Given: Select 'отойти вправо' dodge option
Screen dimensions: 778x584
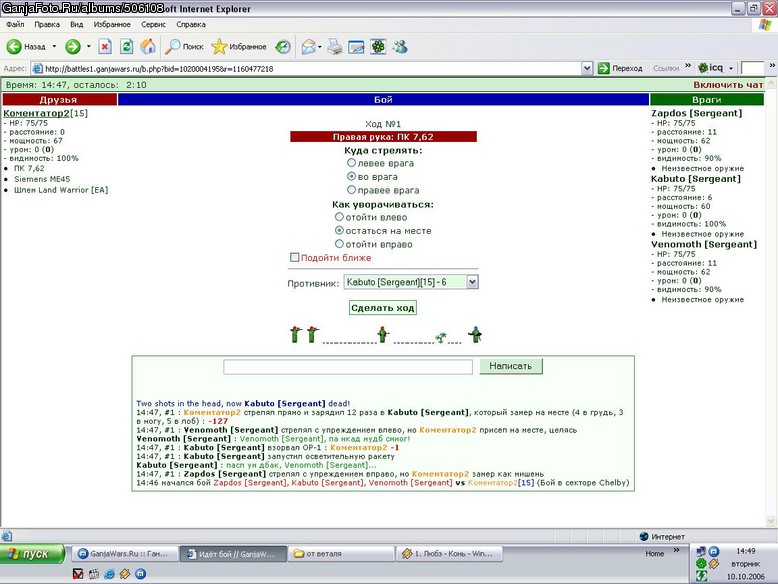Looking at the screenshot, I should pos(339,244).
